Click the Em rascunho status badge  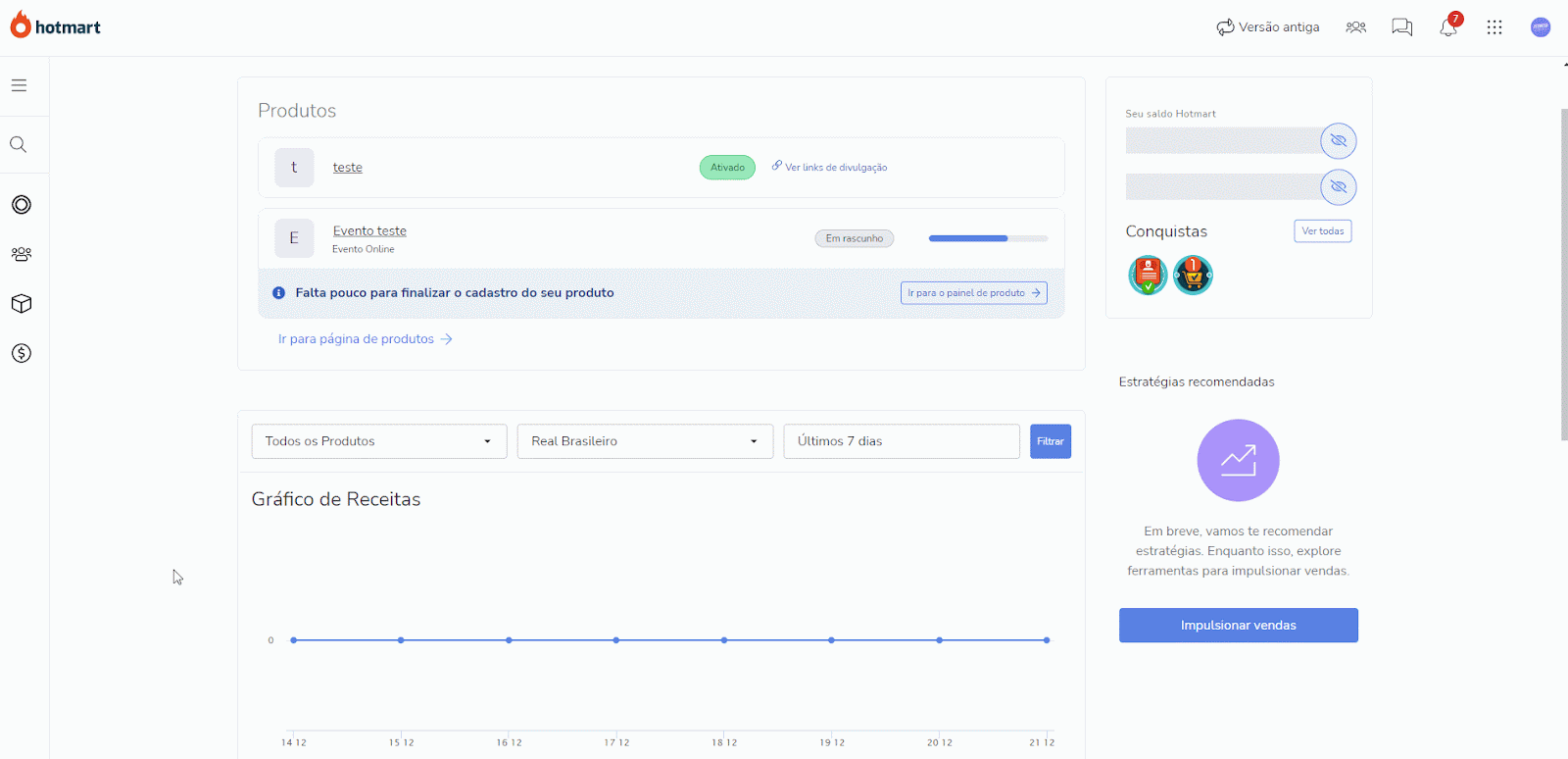coord(855,238)
